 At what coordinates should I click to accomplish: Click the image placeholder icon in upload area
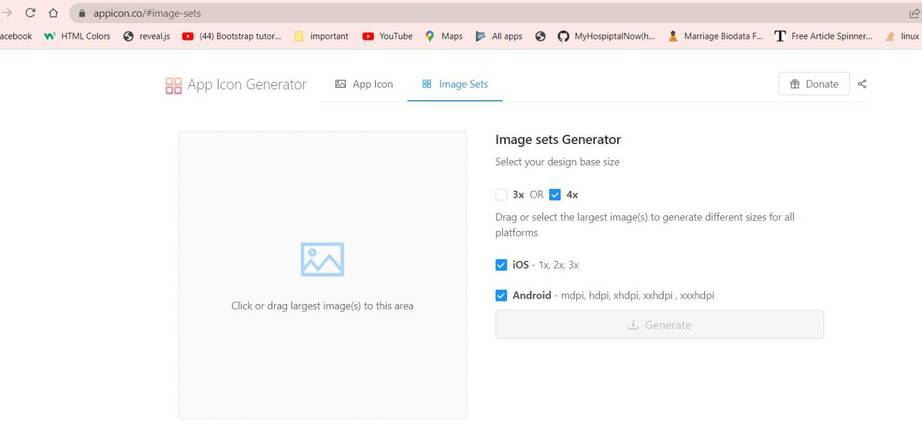(322, 259)
